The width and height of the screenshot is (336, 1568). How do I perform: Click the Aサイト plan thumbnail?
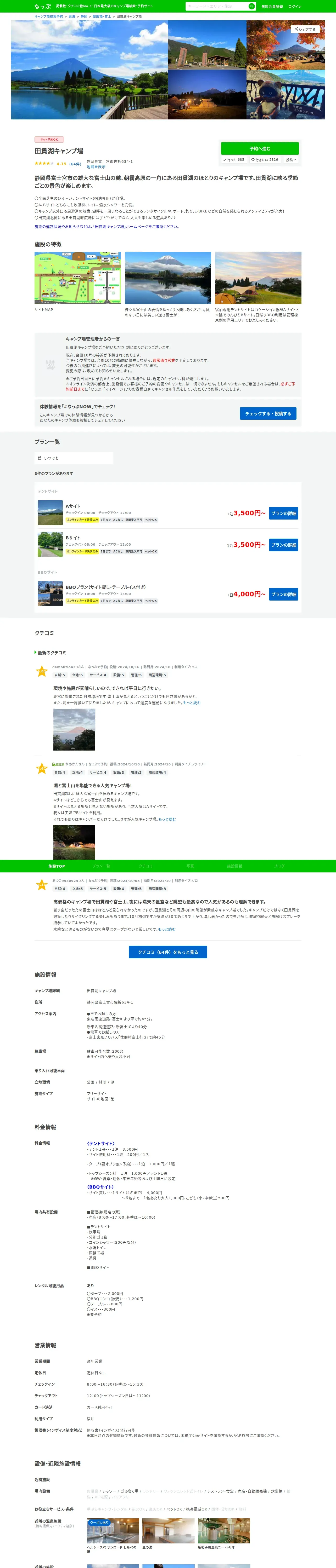pyautogui.click(x=50, y=512)
